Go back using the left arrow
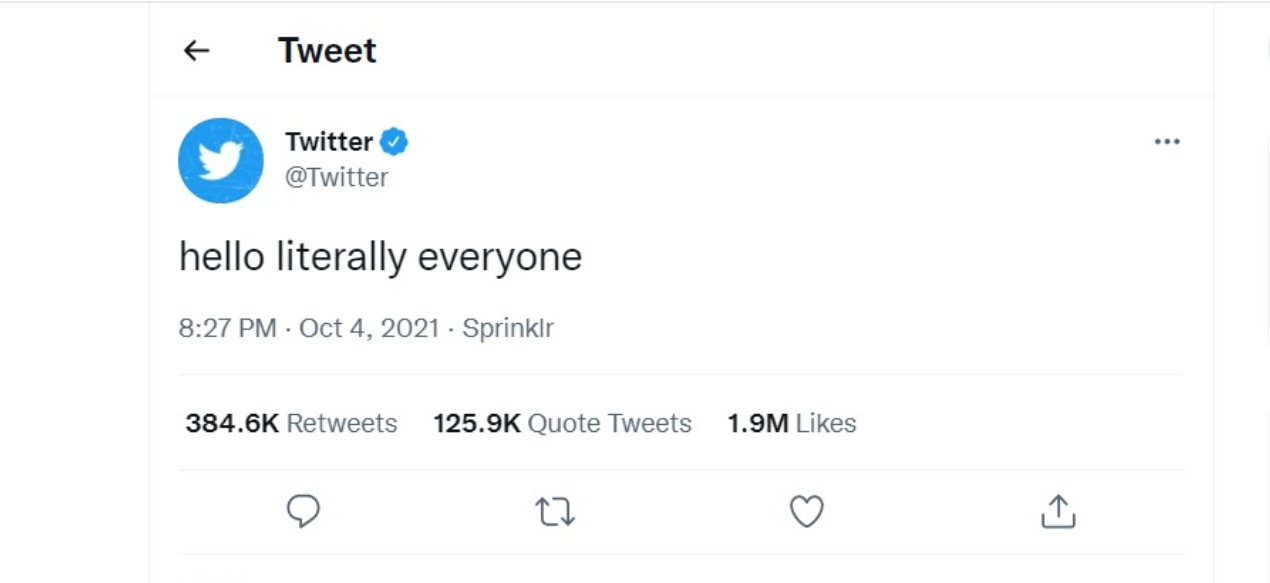Screen dimensions: 1270x583 point(197,50)
